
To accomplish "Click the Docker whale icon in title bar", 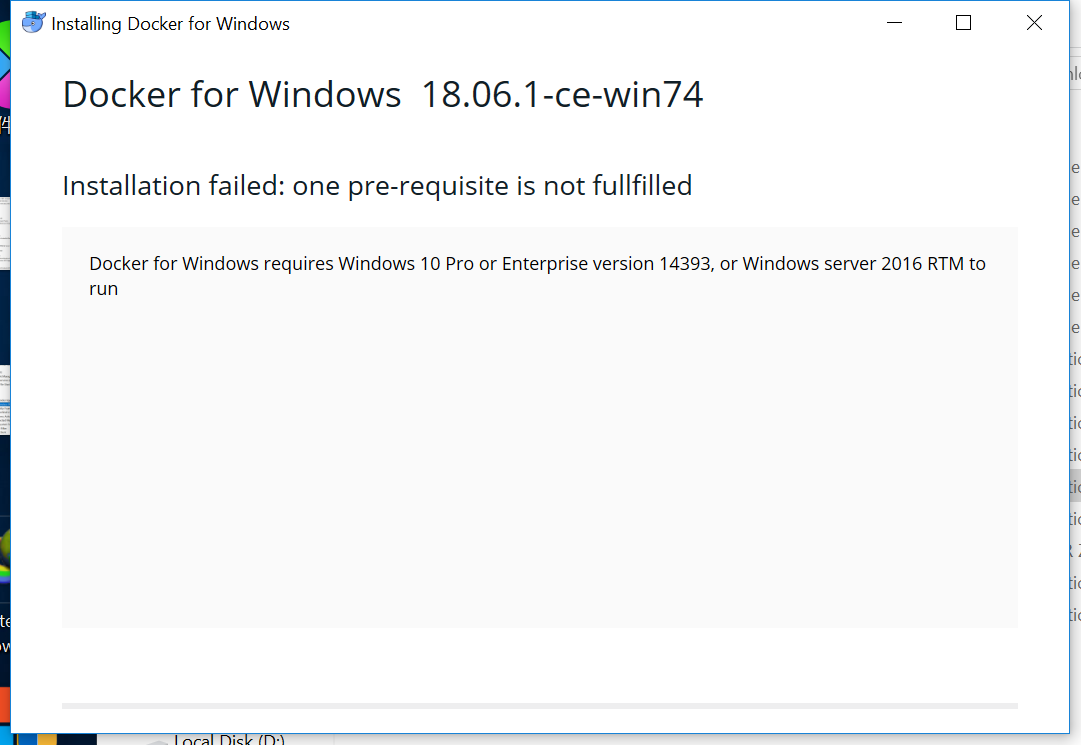I will [x=33, y=22].
